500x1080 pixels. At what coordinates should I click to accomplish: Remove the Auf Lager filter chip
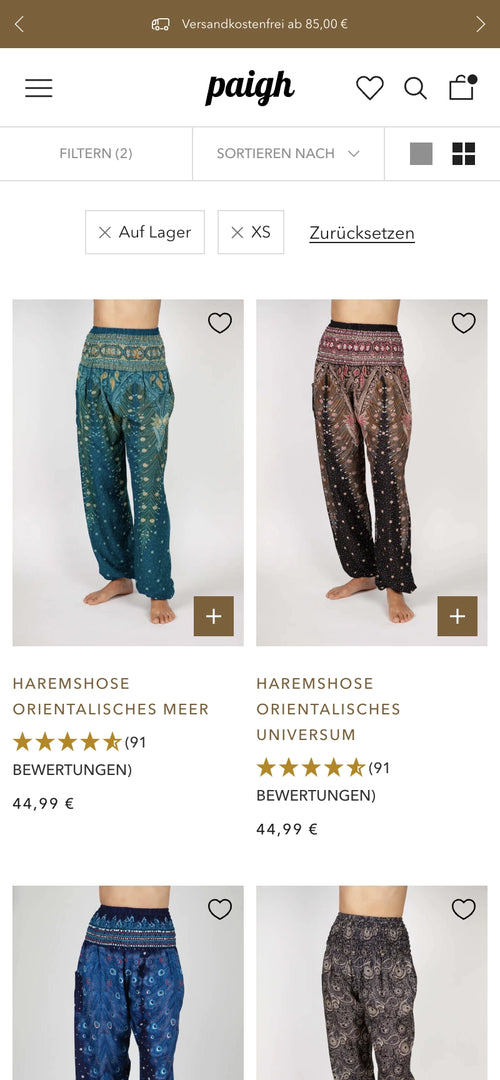[145, 232]
